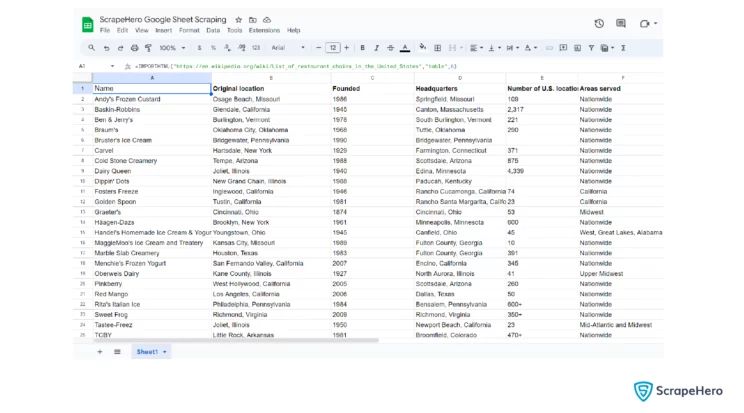Click the functions sigma icon
Screen dimensions: 744x413
tap(623, 48)
